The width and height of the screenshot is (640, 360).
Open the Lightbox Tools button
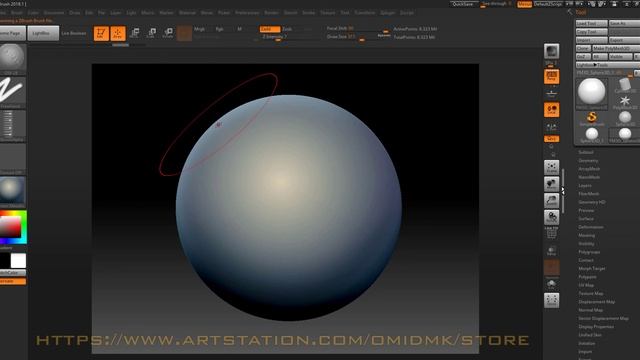608,65
